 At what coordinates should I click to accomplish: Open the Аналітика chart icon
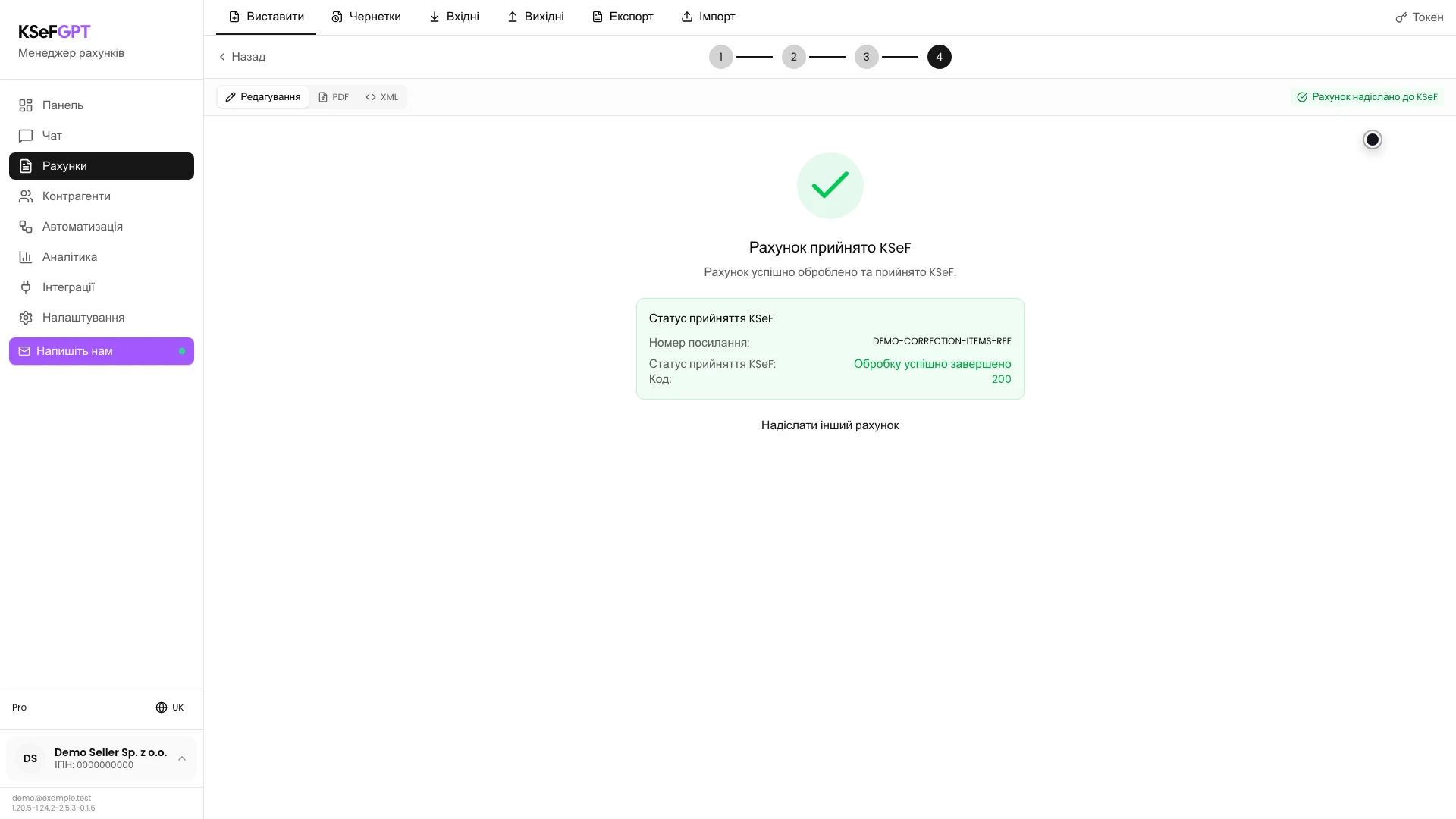click(x=26, y=257)
